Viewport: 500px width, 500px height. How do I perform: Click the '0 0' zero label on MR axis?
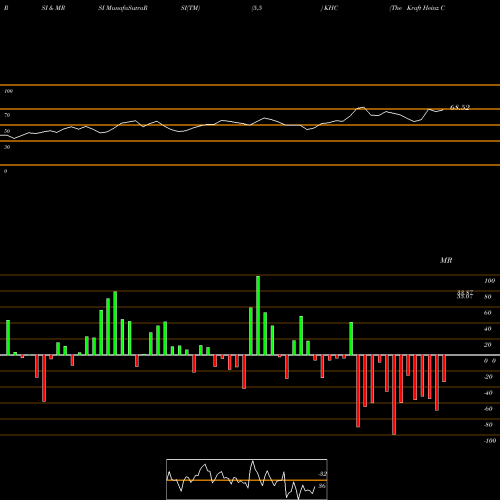coord(490,361)
